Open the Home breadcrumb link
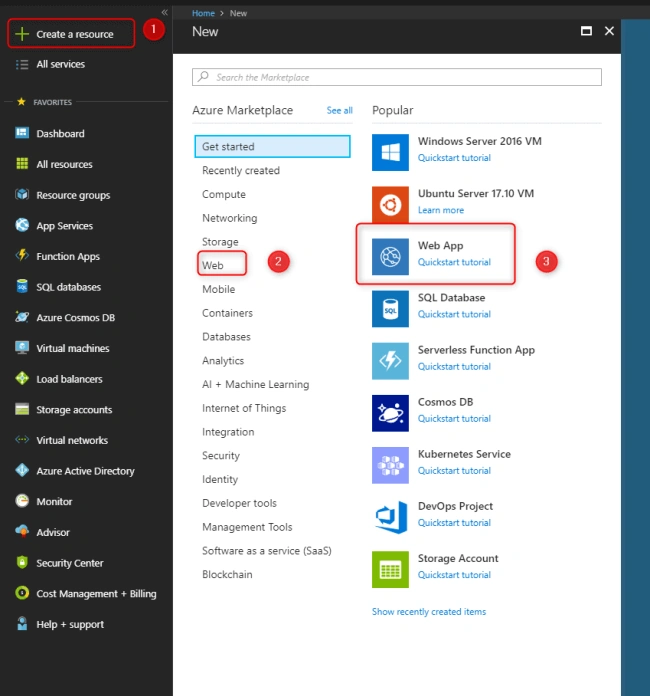 pos(203,13)
